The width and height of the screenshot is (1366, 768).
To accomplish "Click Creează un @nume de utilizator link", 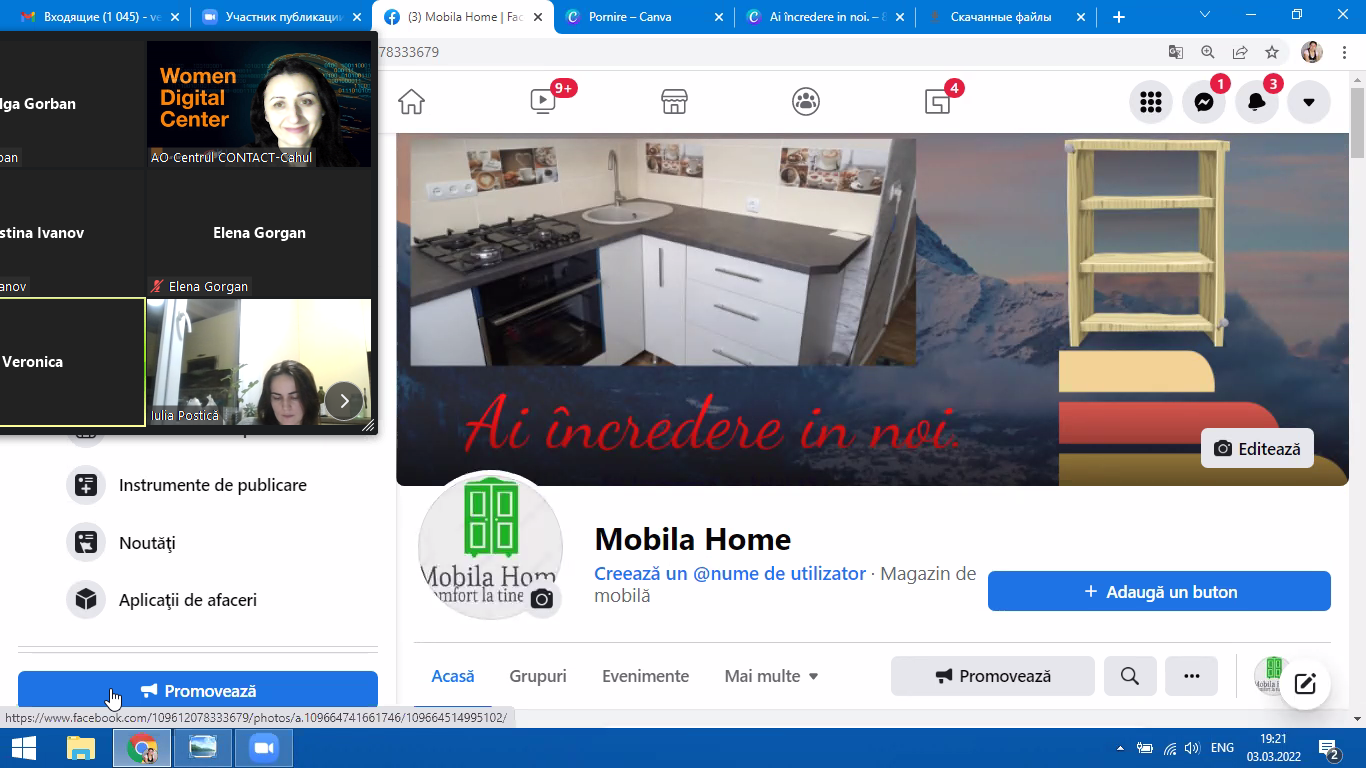I will click(730, 574).
